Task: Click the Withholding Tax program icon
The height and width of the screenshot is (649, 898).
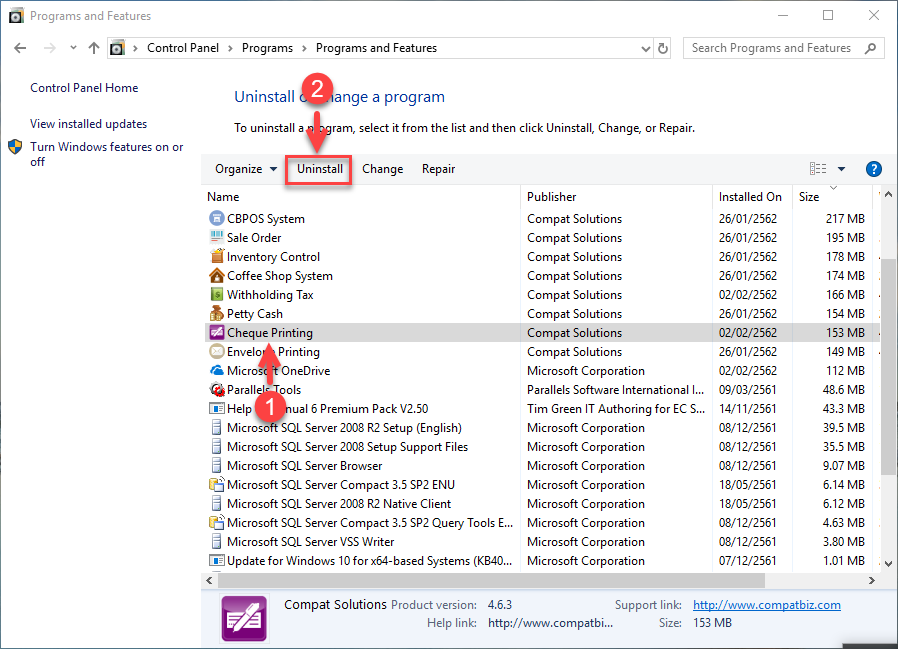Action: click(x=216, y=294)
